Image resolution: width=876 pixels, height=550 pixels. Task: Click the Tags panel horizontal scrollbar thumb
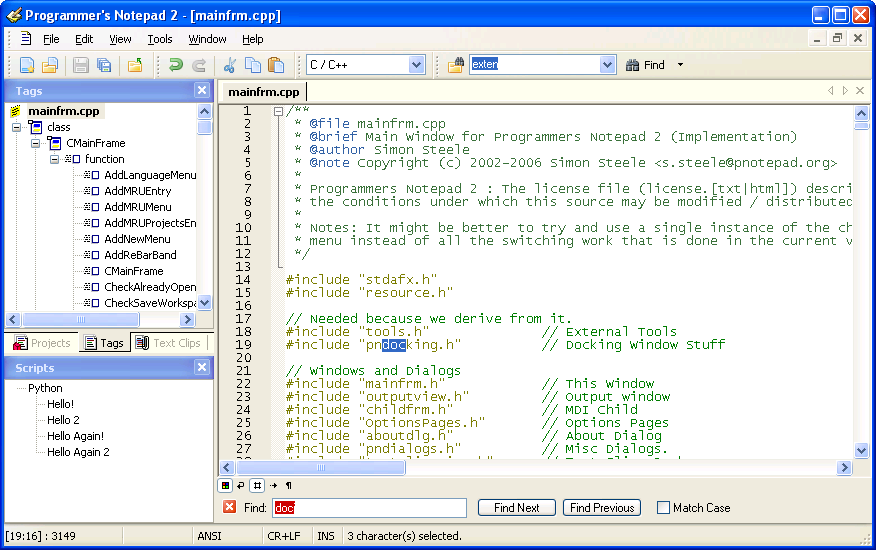click(x=80, y=319)
